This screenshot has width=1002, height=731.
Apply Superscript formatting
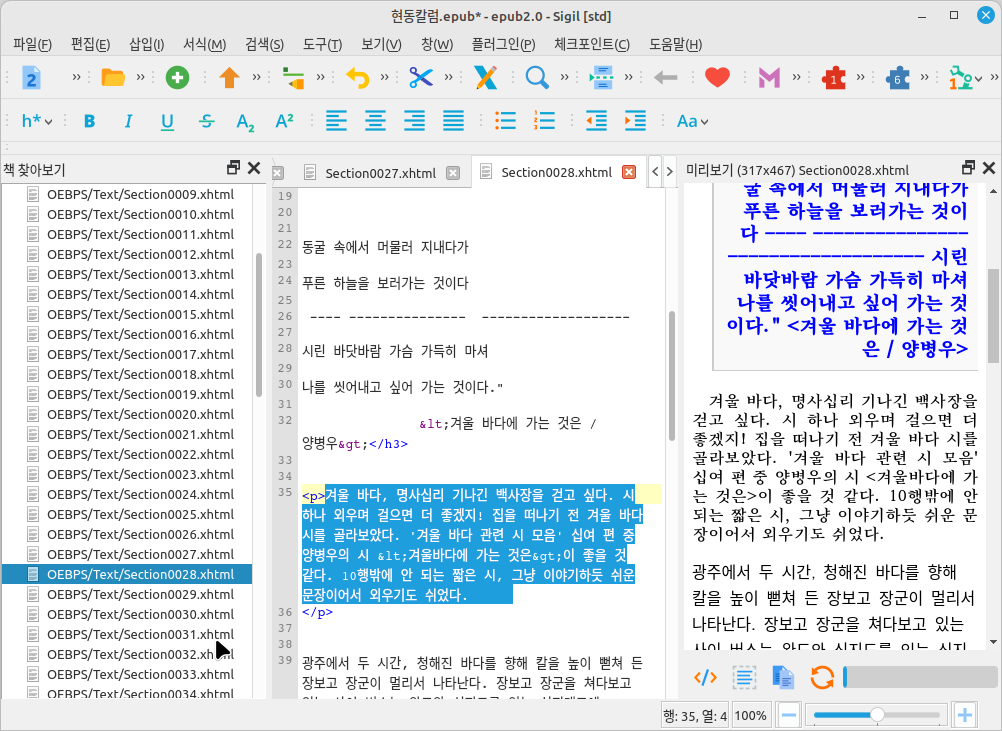[284, 121]
